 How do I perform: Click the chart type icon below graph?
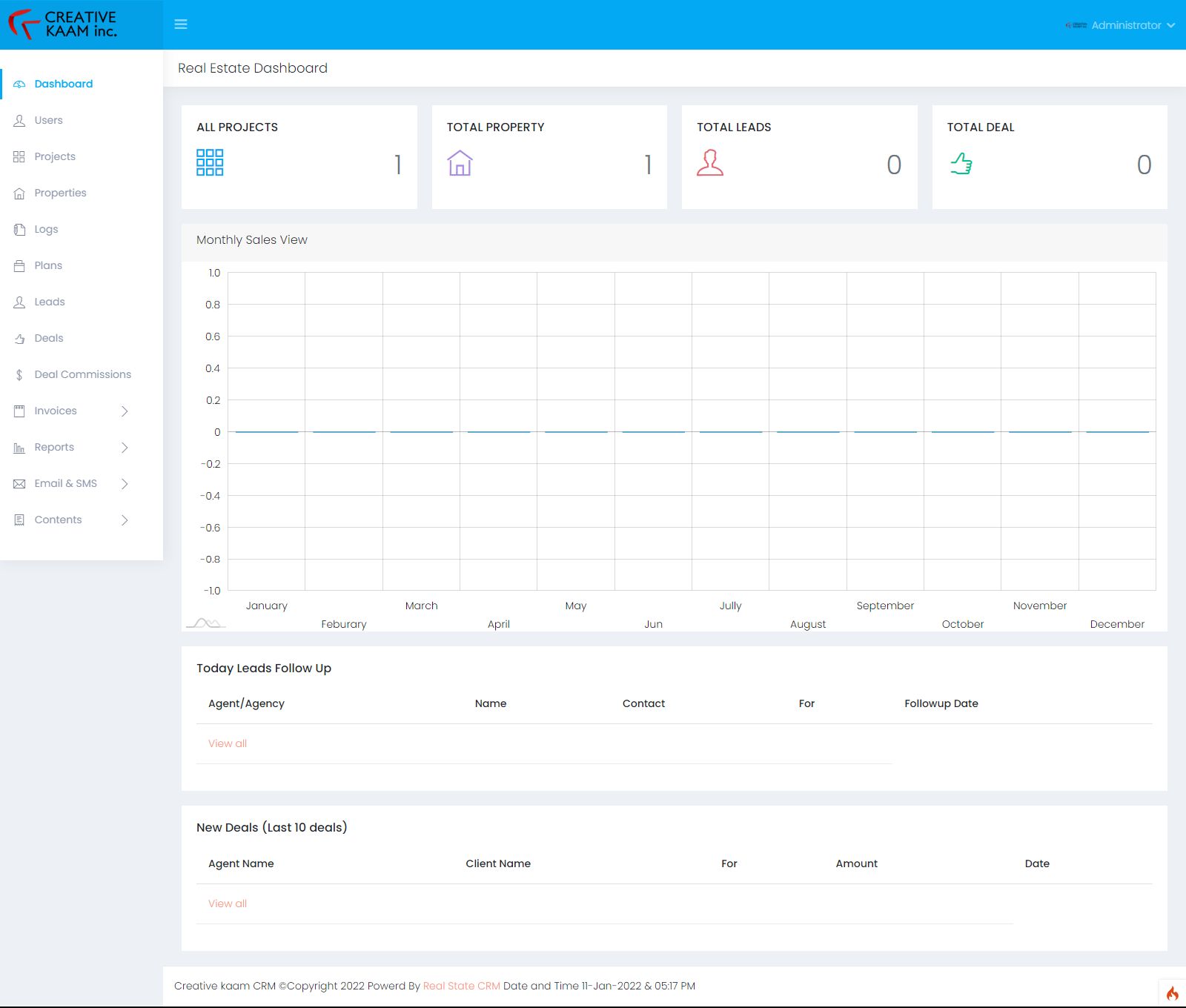coord(205,623)
